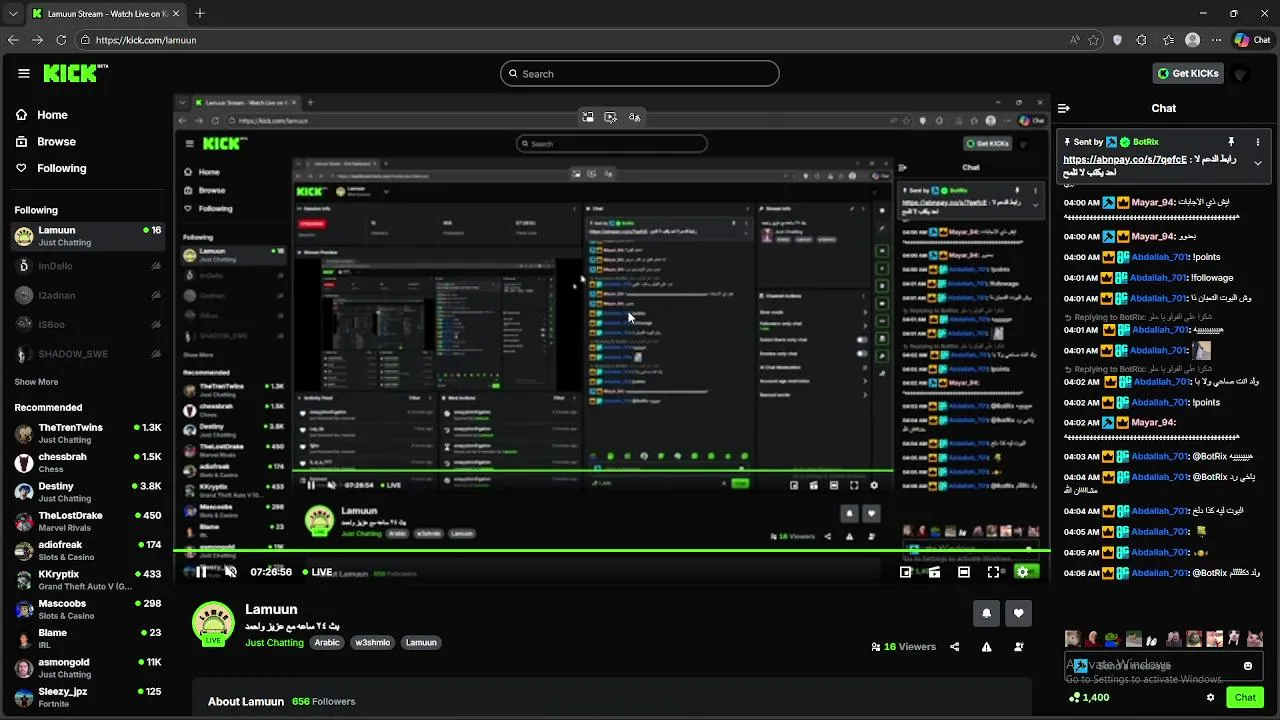This screenshot has height=720, width=1280.
Task: Toggle theater mode in the video player
Action: (x=963, y=572)
